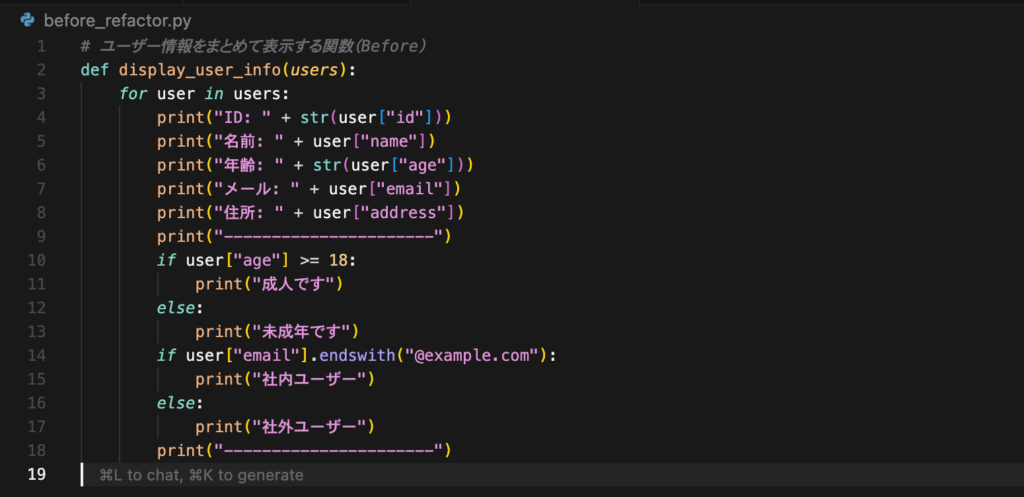Click the users parameter in the function signature
This screenshot has height=497, width=1024.
coord(313,70)
